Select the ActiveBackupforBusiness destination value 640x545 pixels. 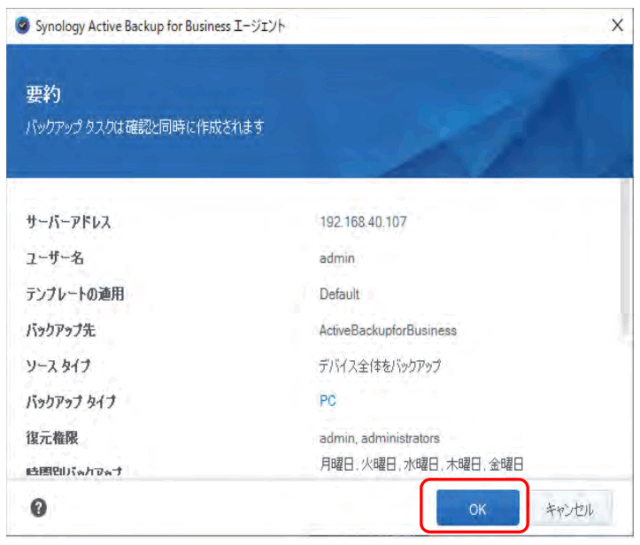390,330
